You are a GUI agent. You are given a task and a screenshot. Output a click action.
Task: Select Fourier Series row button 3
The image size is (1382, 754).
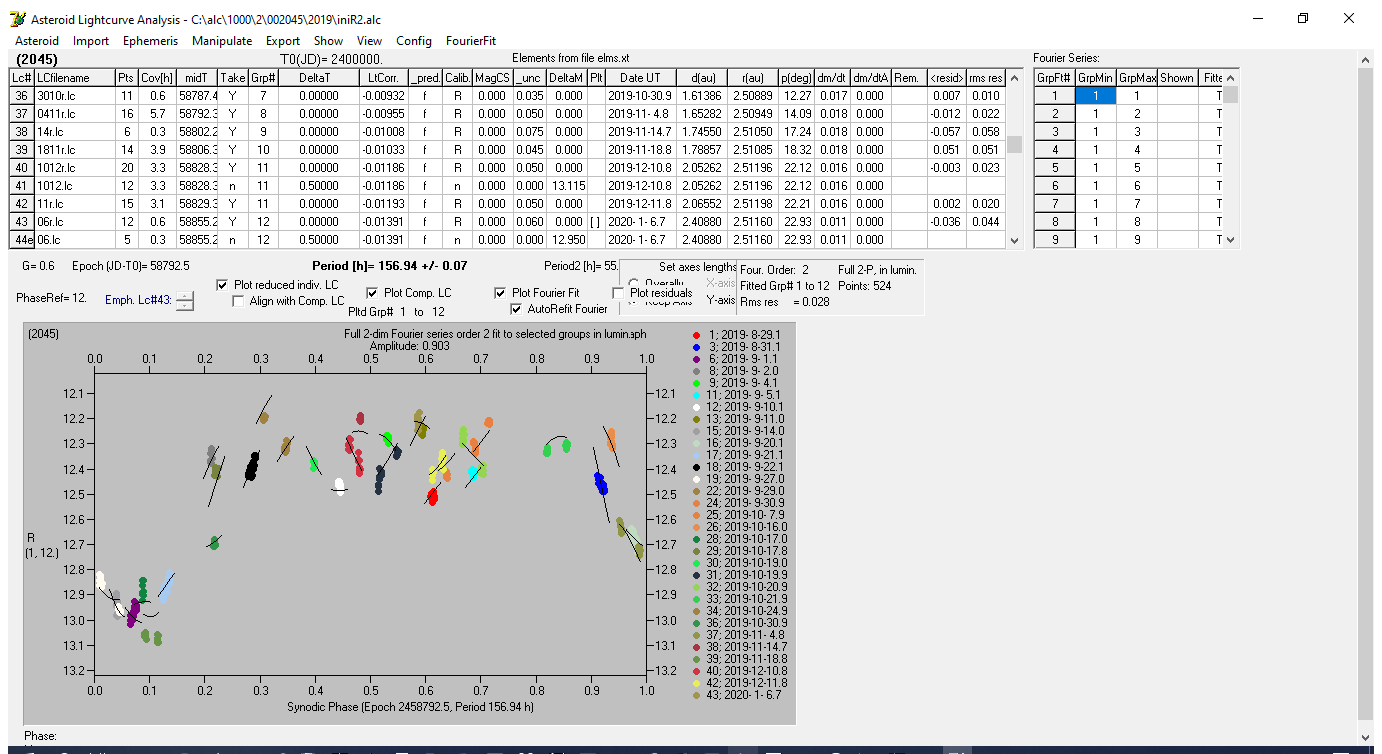(1055, 132)
